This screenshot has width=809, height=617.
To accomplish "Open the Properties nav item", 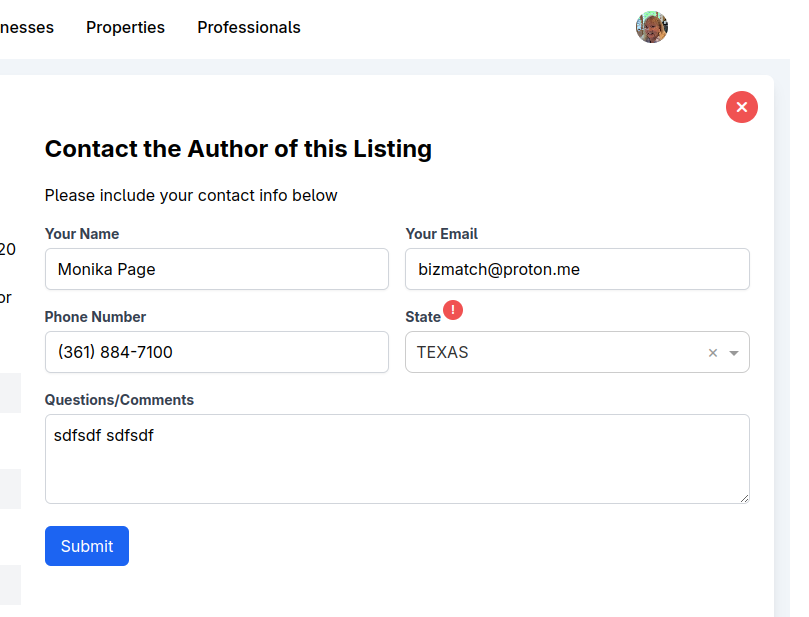I will pyautogui.click(x=125, y=27).
